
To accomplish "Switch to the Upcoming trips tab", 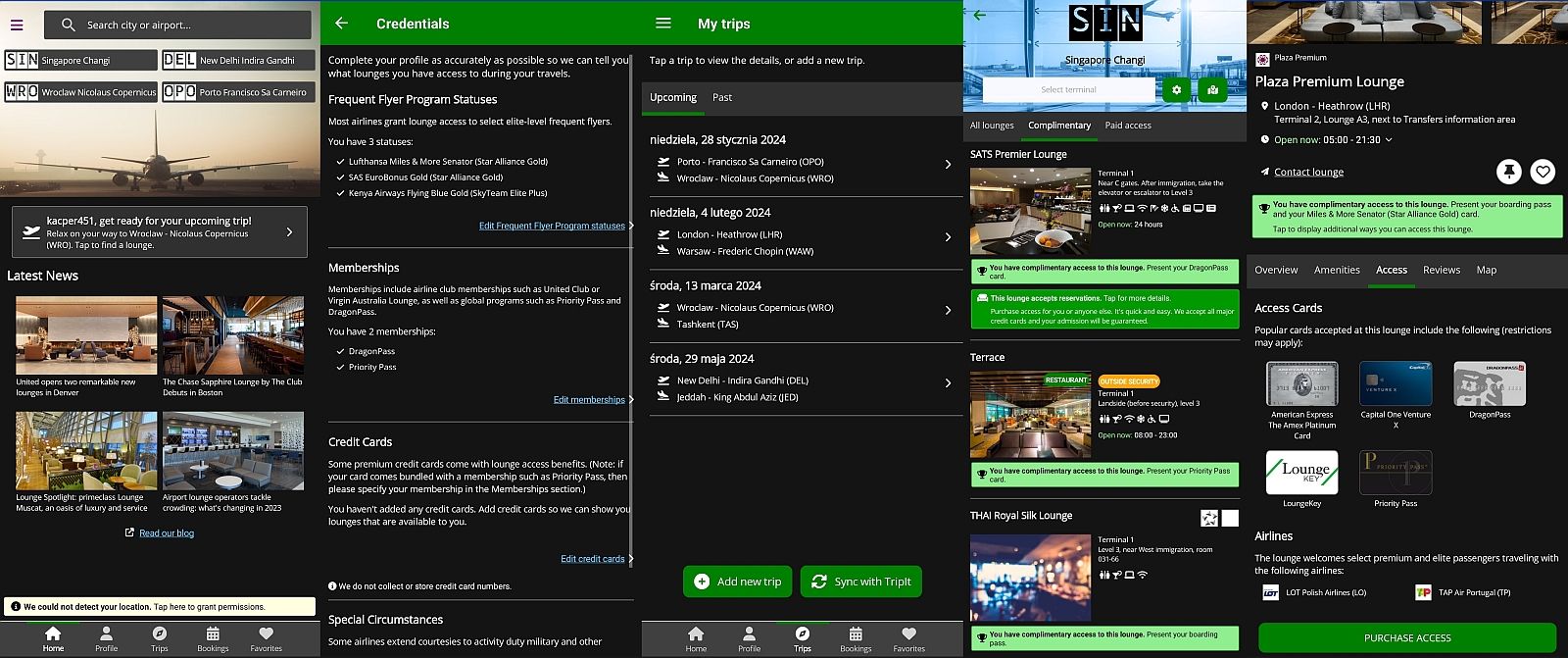I will pos(672,98).
